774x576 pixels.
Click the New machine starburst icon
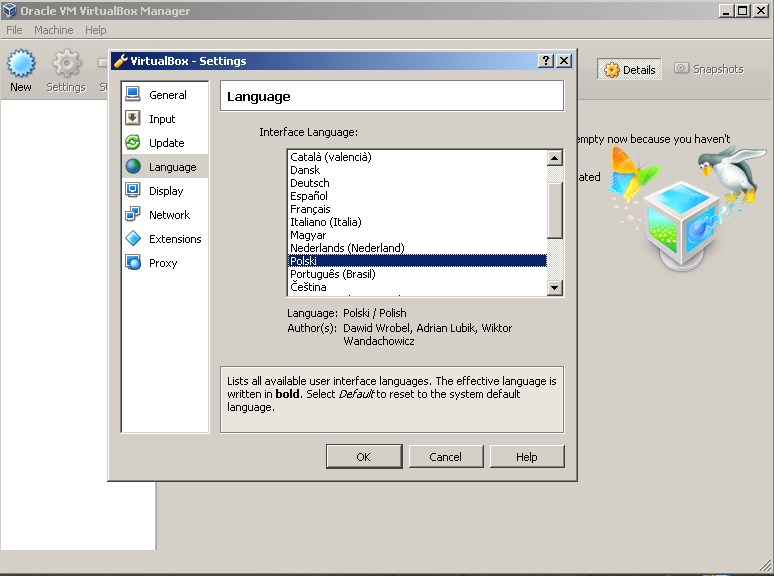point(21,63)
